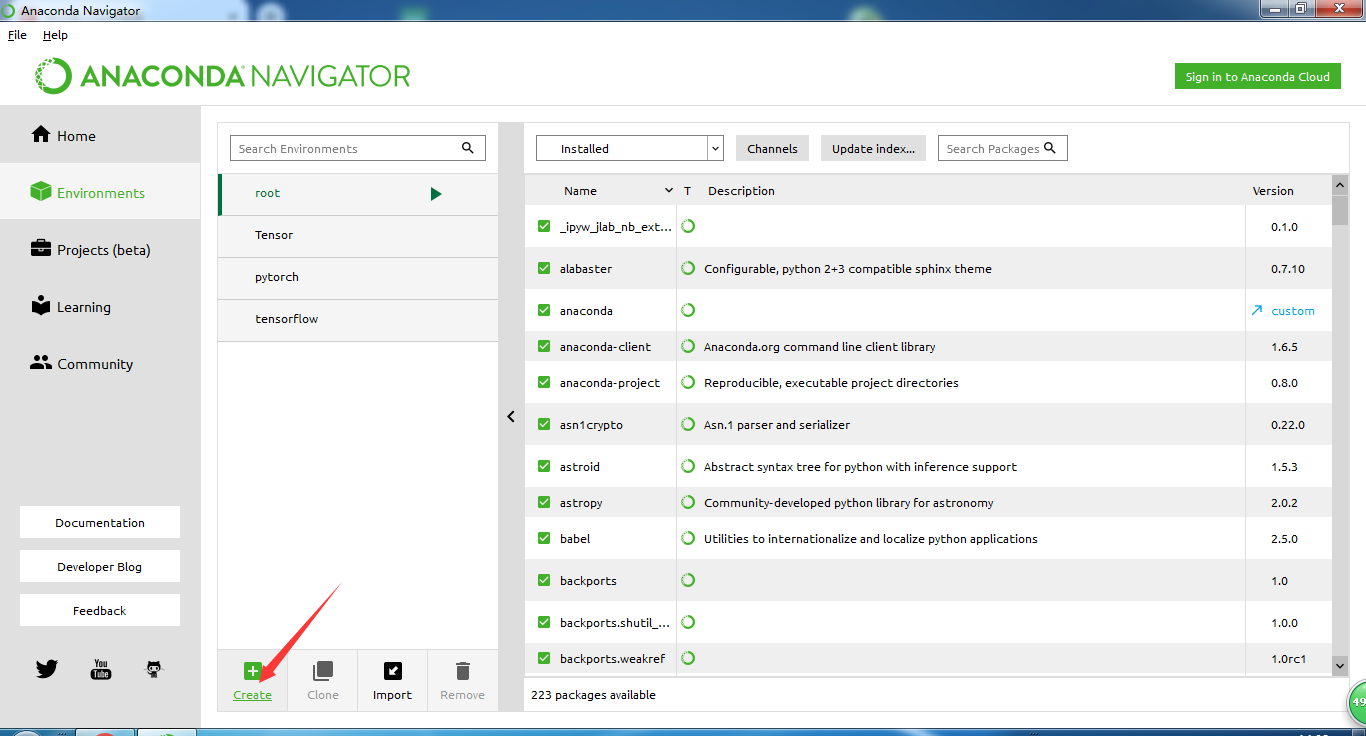Click the Anaconda Navigator logo

(x=223, y=76)
